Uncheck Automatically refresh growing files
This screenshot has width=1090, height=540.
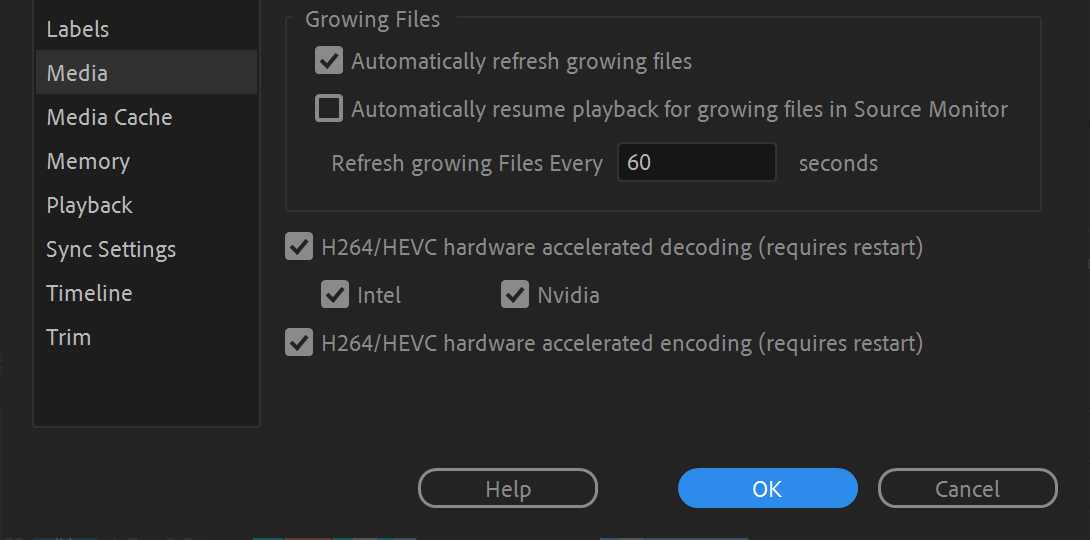[x=329, y=61]
